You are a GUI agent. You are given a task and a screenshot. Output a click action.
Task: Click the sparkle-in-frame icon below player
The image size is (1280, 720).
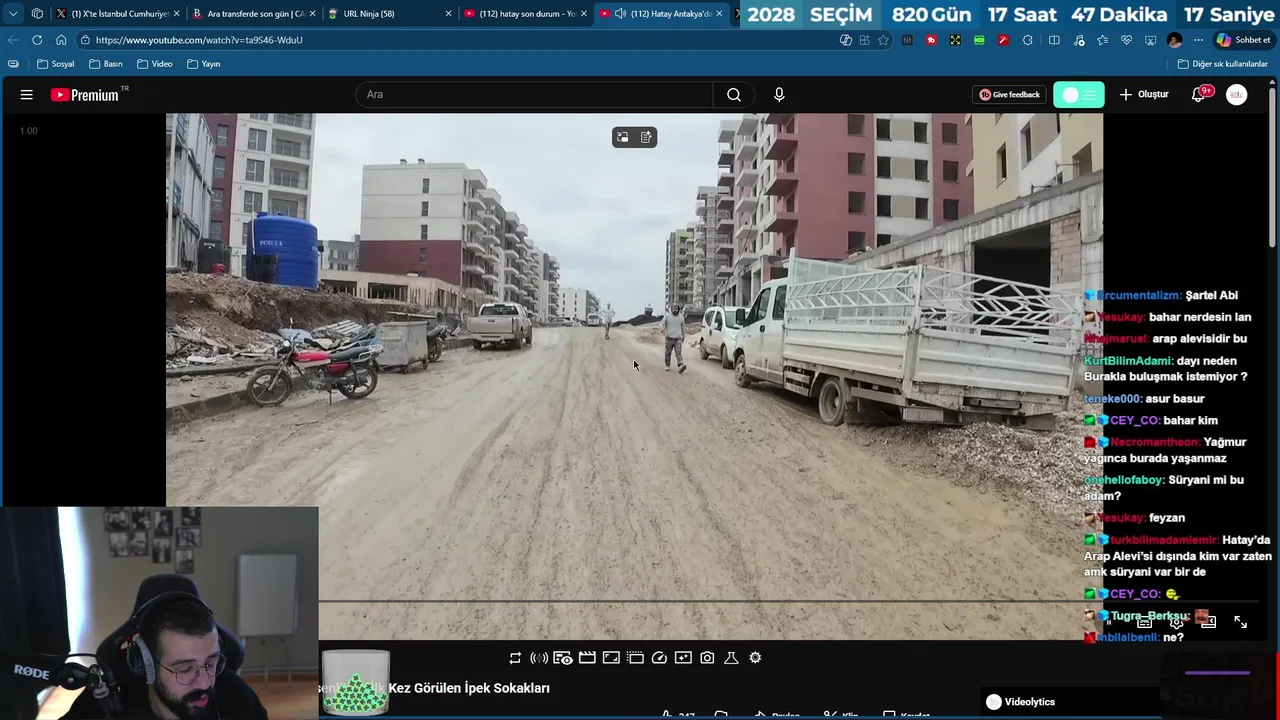(683, 658)
